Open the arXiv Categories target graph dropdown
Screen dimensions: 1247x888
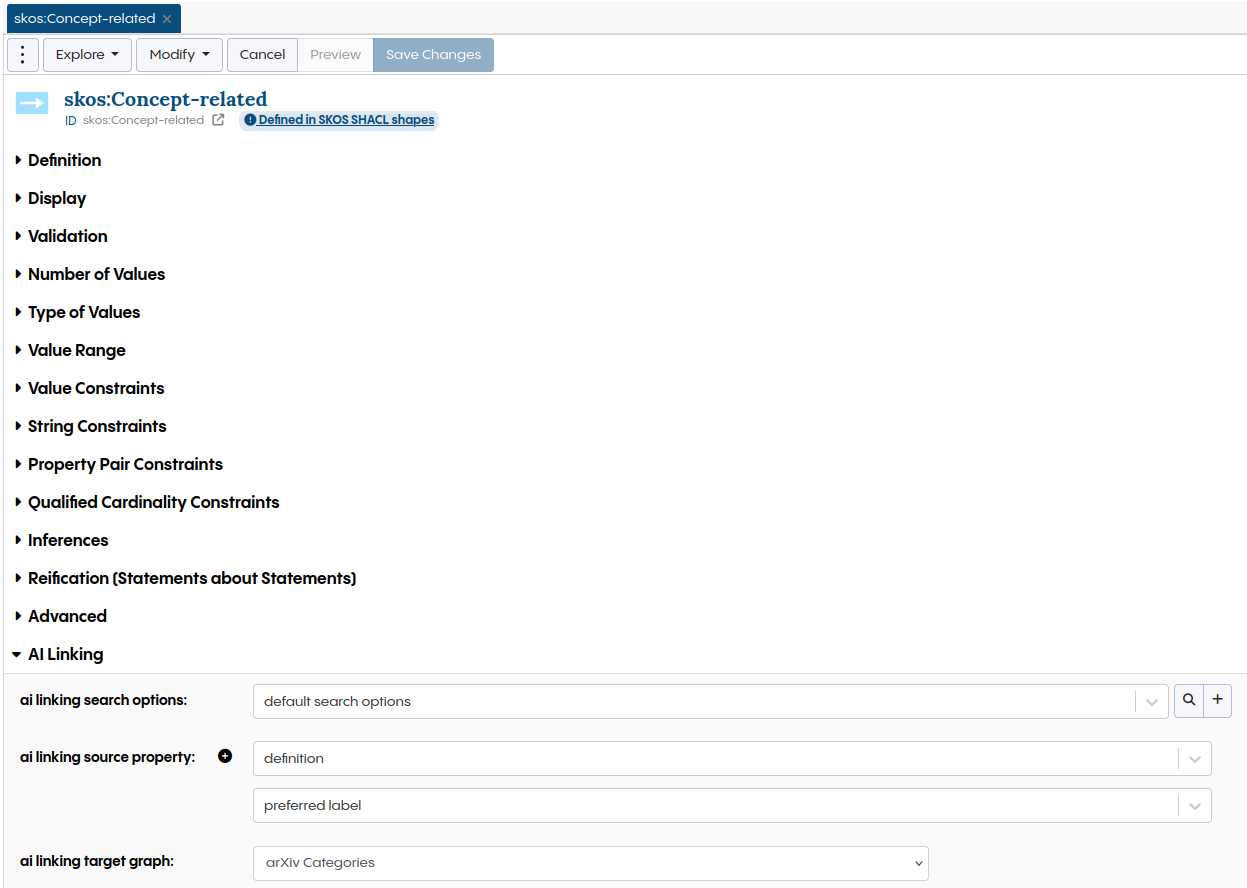pos(591,863)
